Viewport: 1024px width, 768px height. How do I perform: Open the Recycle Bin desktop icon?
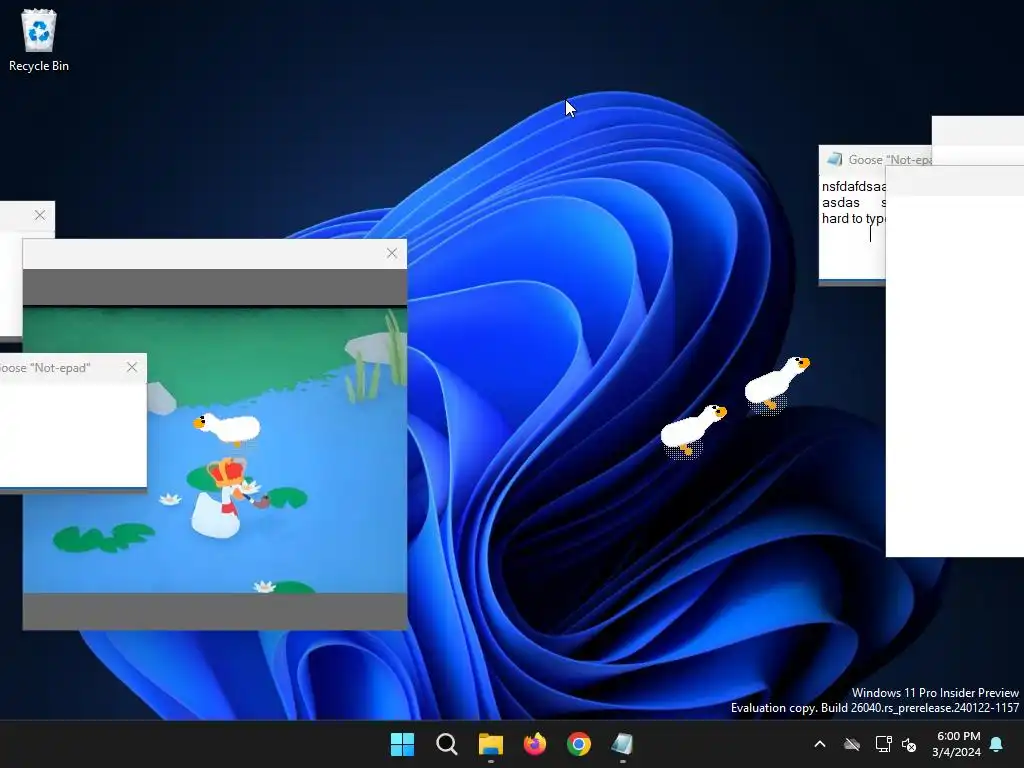(39, 40)
